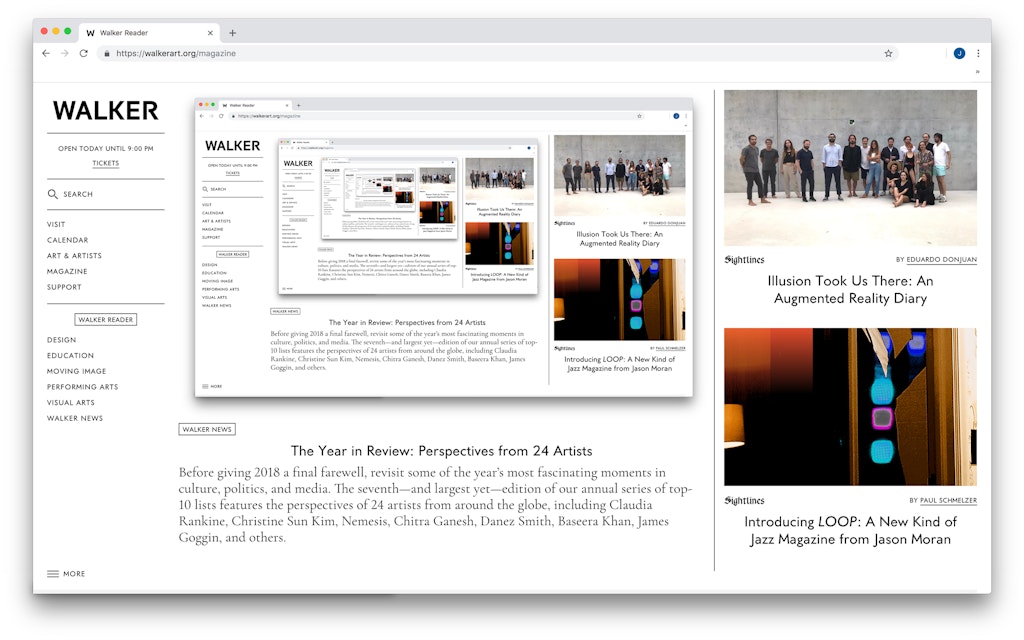
Task: Open the group photo article thumbnail
Action: [850, 167]
